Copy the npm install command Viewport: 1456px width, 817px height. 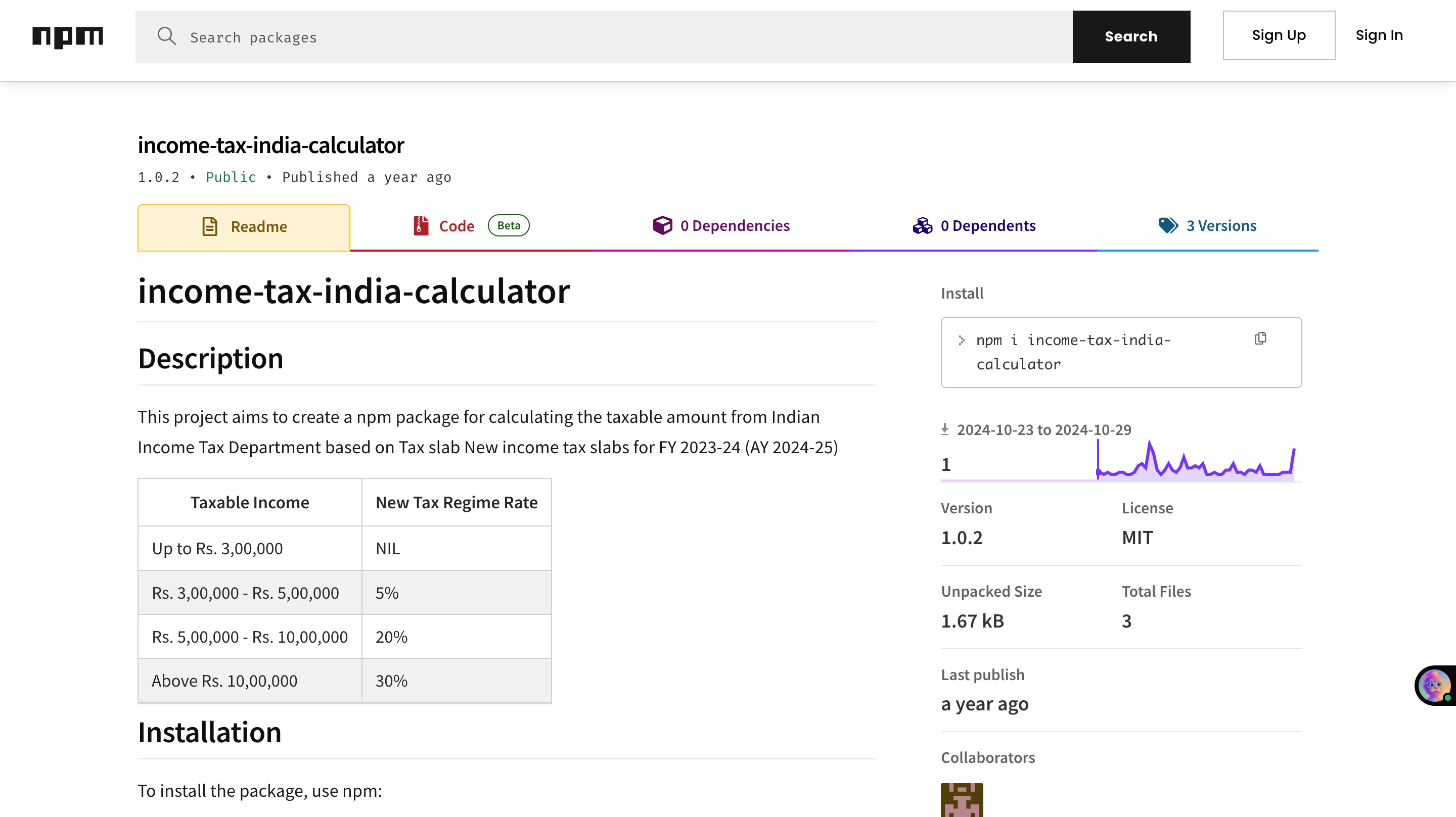tap(1260, 339)
